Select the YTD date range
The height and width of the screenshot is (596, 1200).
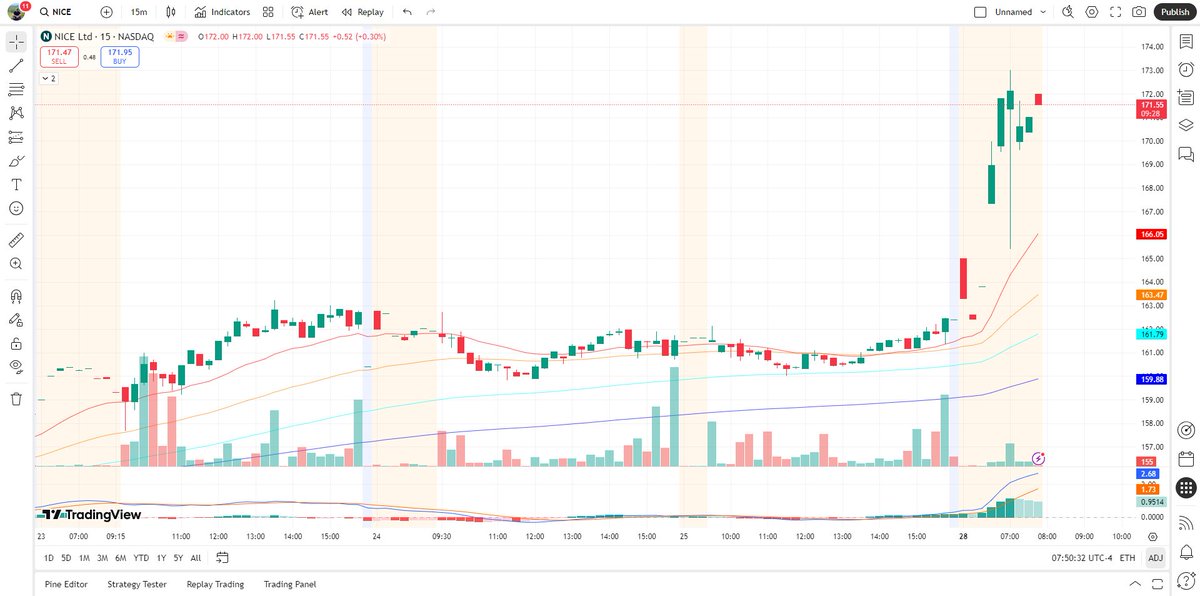tap(141, 558)
